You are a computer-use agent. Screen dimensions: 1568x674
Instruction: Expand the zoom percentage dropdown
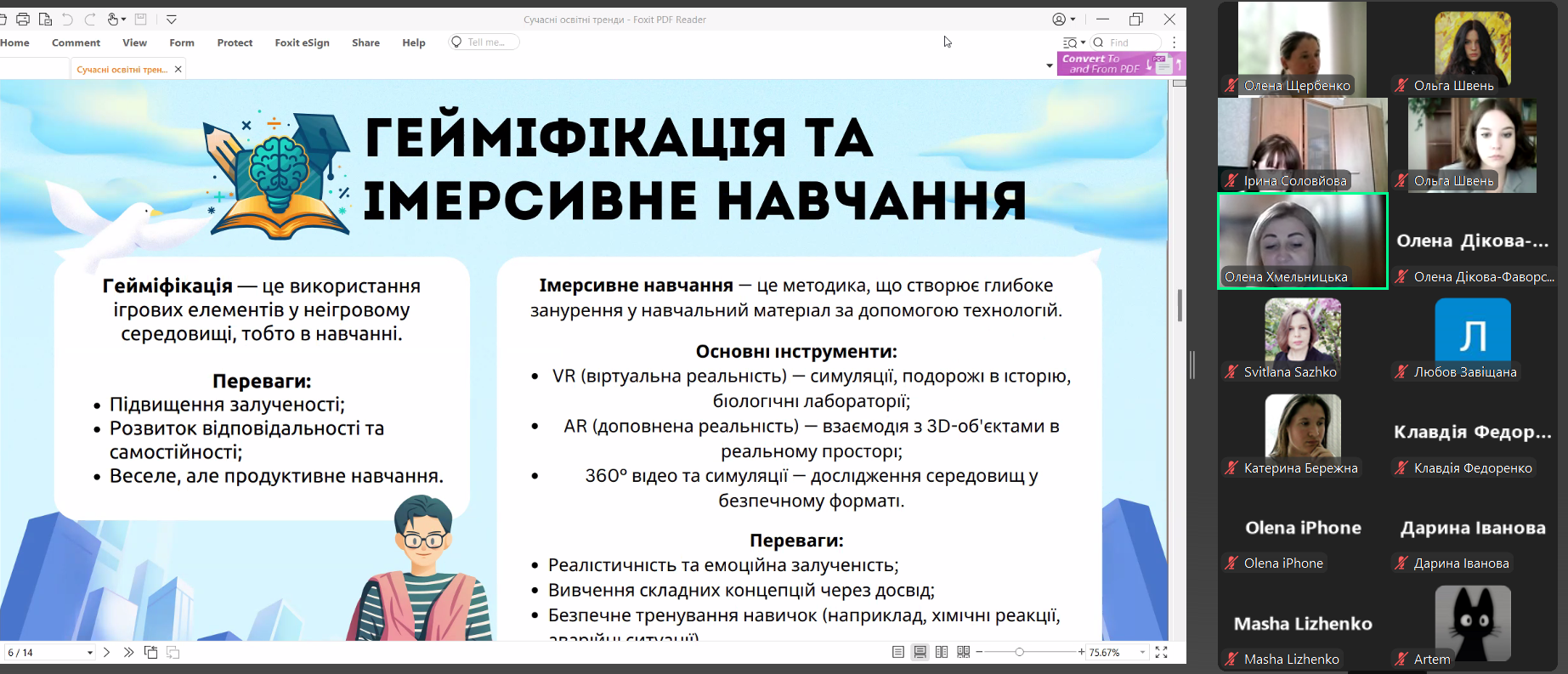[1142, 653]
